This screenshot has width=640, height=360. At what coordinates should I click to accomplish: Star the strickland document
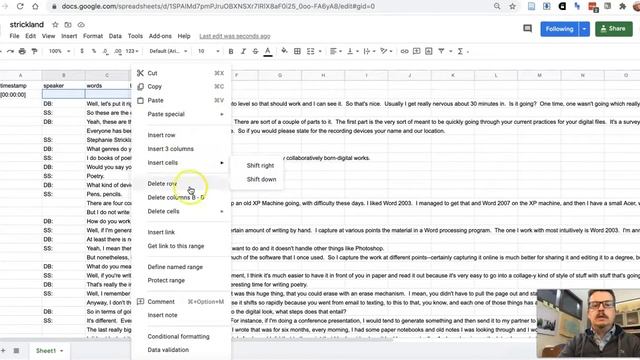pos(55,25)
